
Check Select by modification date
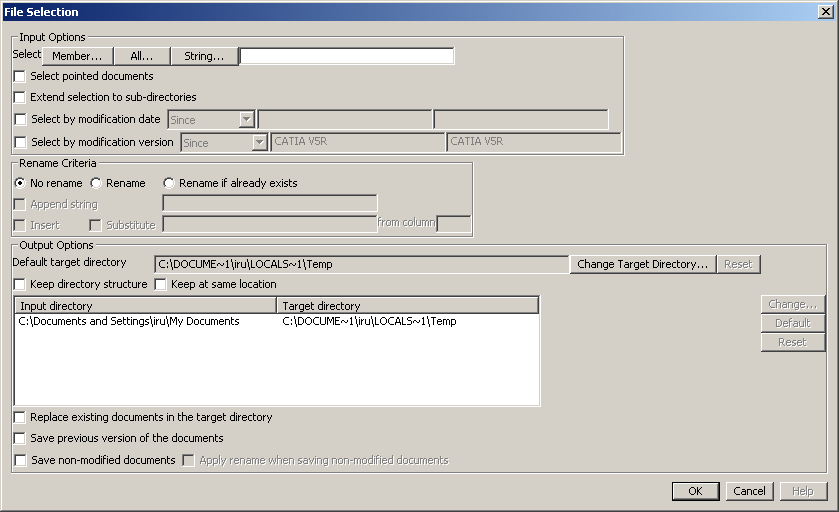pos(20,120)
